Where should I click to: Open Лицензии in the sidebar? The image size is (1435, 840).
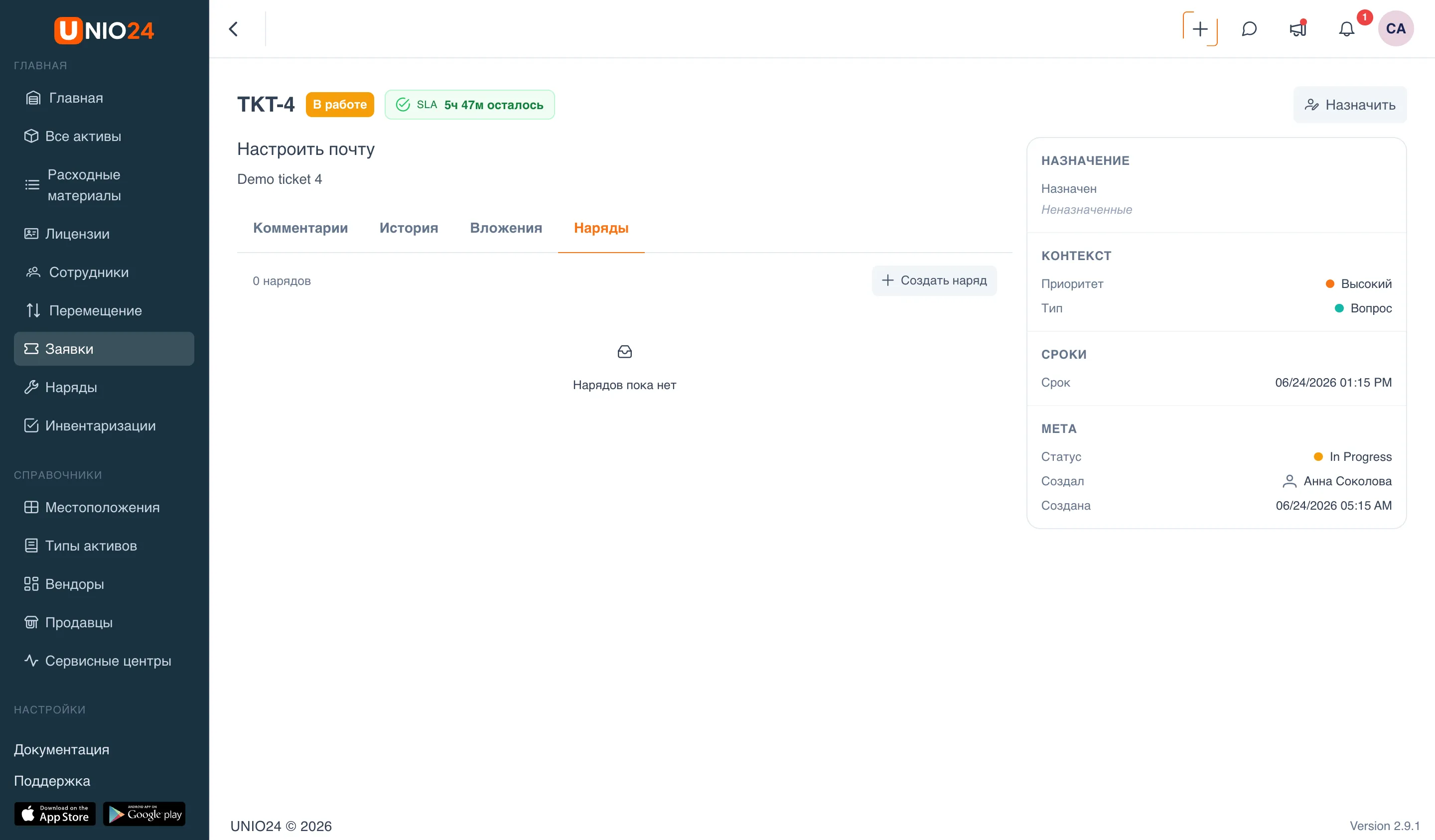(104, 234)
